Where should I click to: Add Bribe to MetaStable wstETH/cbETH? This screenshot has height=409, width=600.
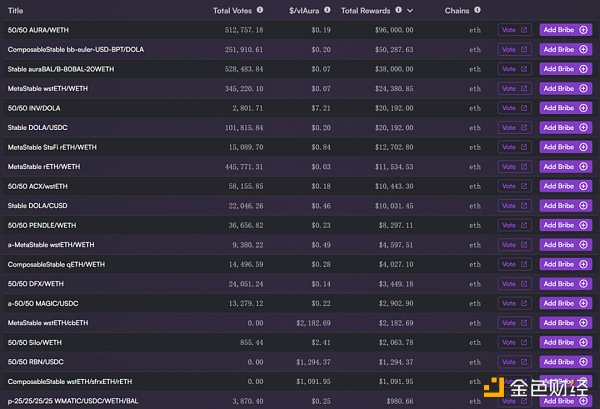click(566, 323)
